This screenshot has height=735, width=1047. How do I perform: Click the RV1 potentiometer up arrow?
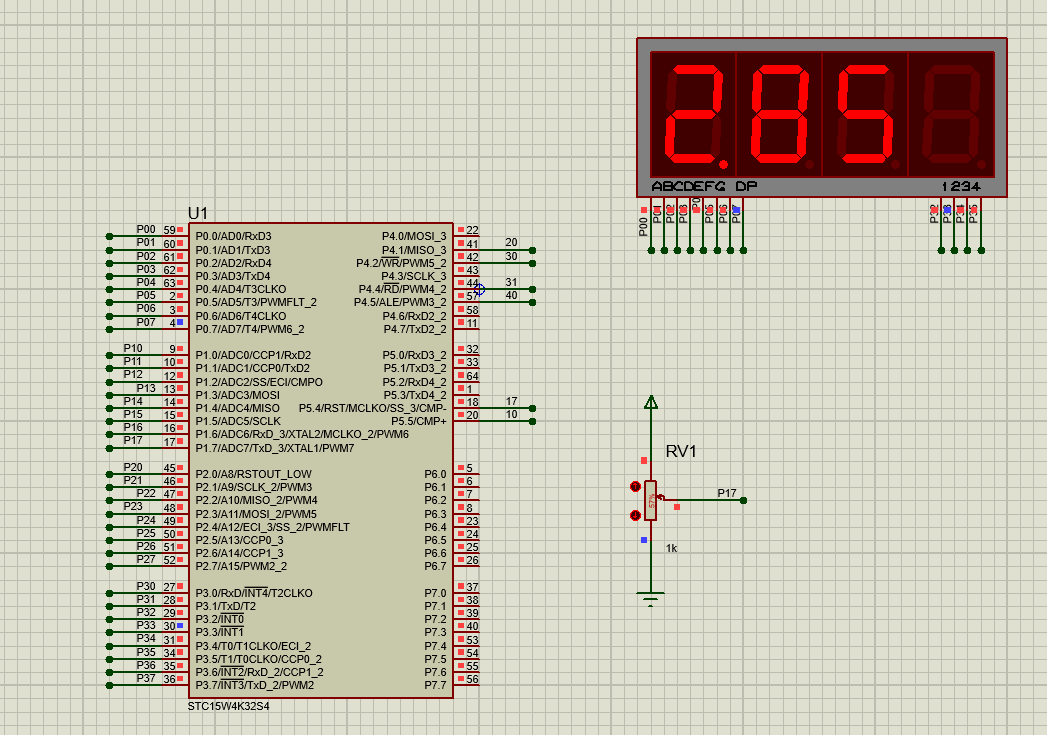(635, 486)
